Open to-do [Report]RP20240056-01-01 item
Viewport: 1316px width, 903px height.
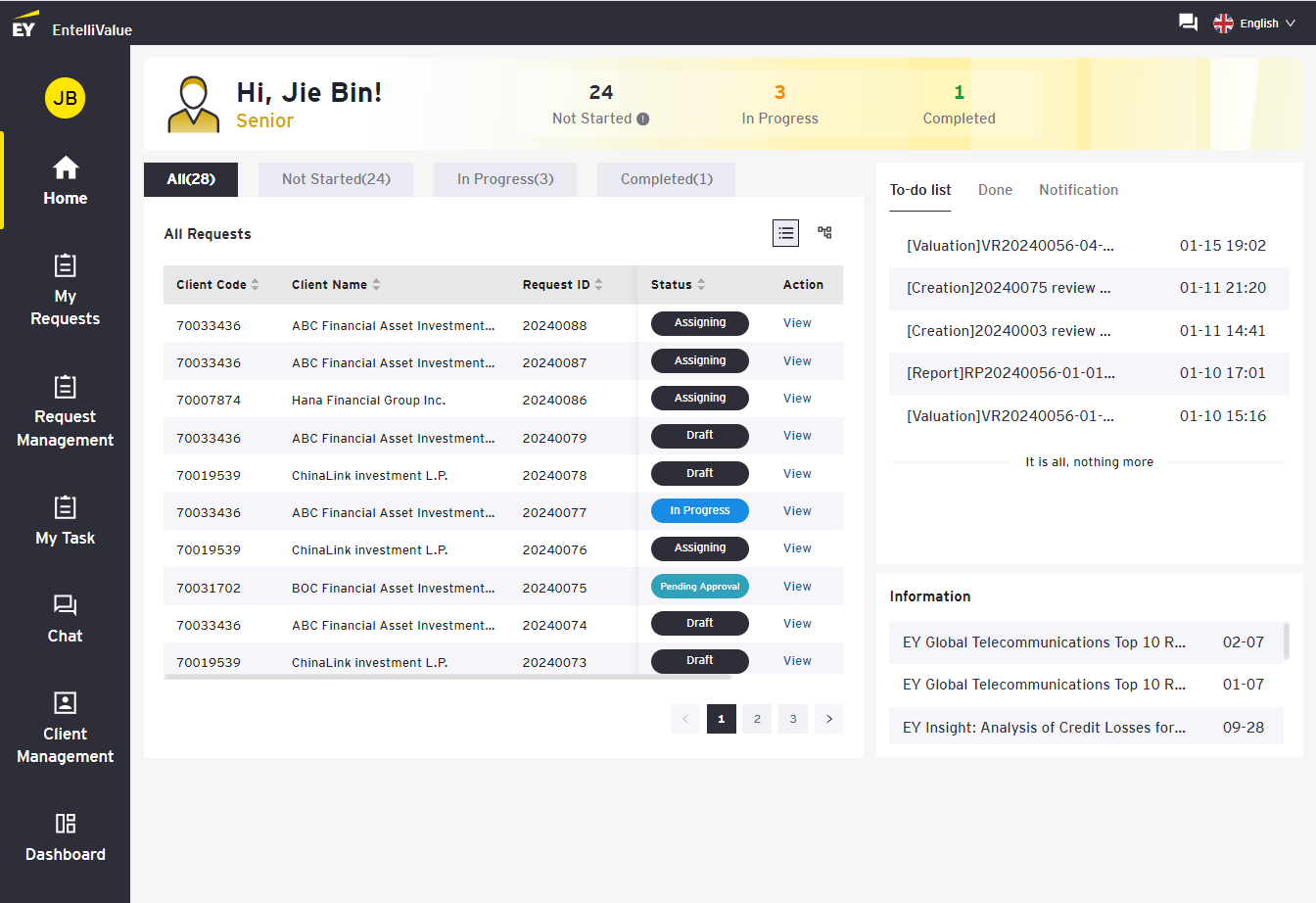tap(1089, 373)
